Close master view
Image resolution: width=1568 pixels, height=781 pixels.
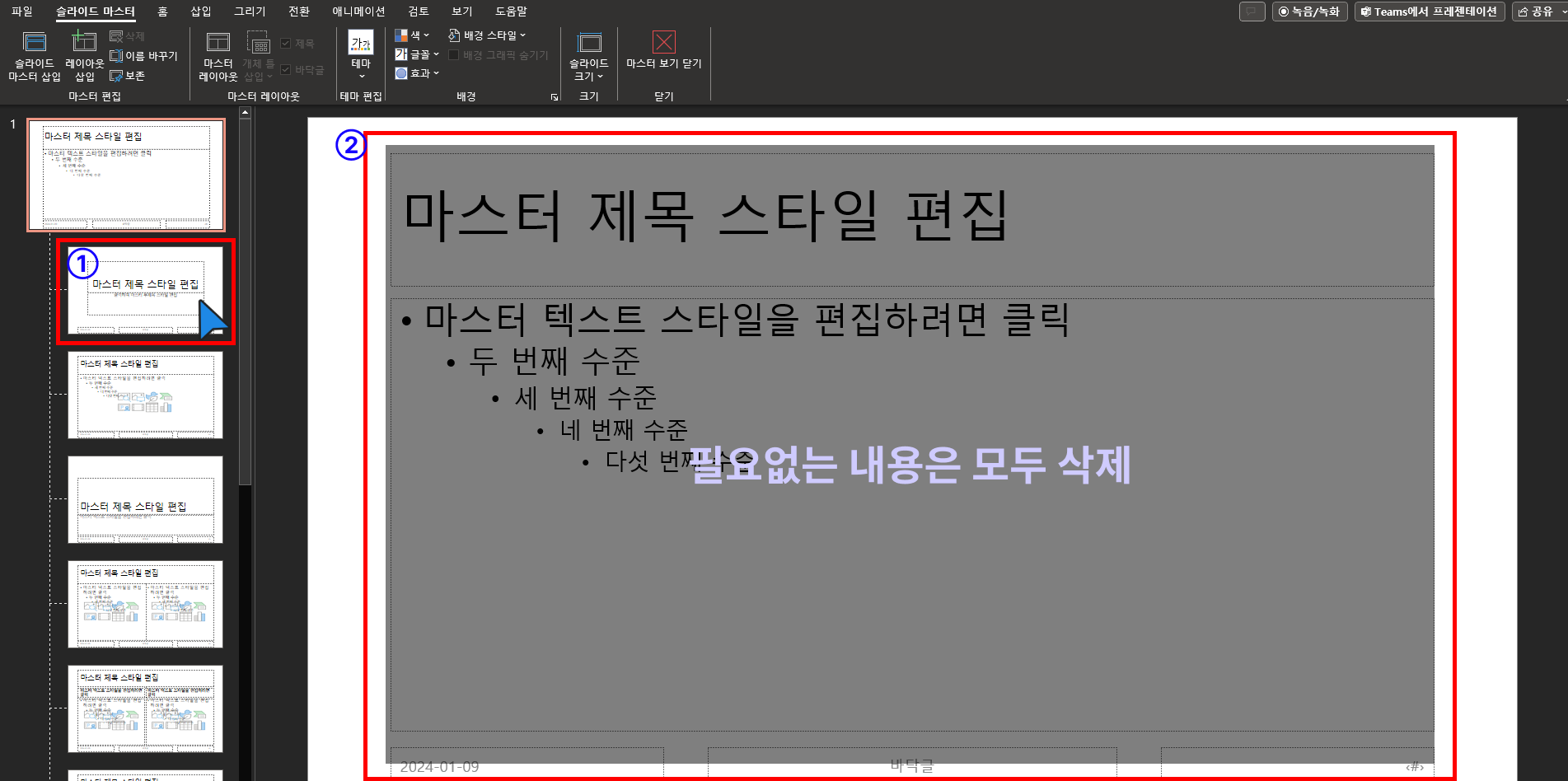pyautogui.click(x=664, y=51)
